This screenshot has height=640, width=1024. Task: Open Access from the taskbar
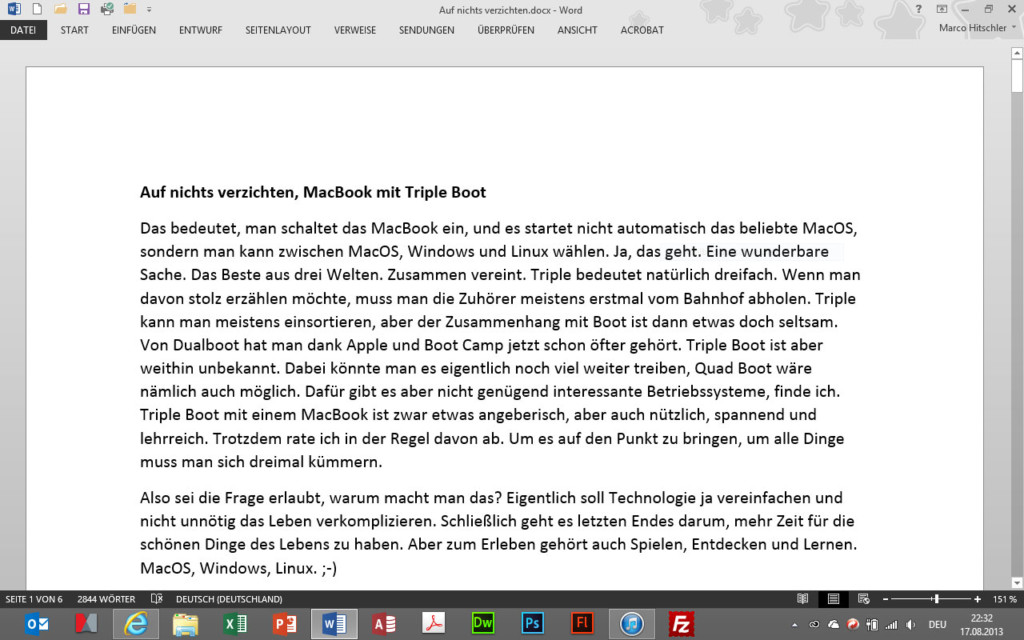pos(384,624)
